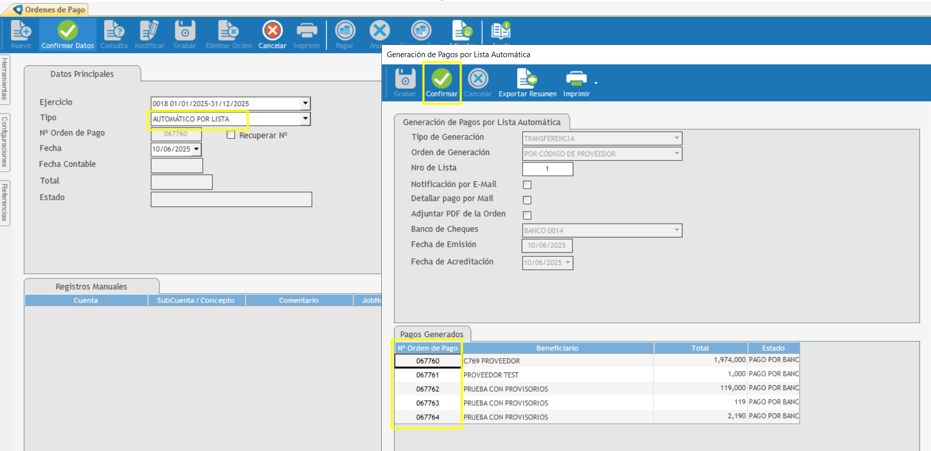Click the Nuevo toolbar icon
This screenshot has height=451, width=931.
click(20, 34)
